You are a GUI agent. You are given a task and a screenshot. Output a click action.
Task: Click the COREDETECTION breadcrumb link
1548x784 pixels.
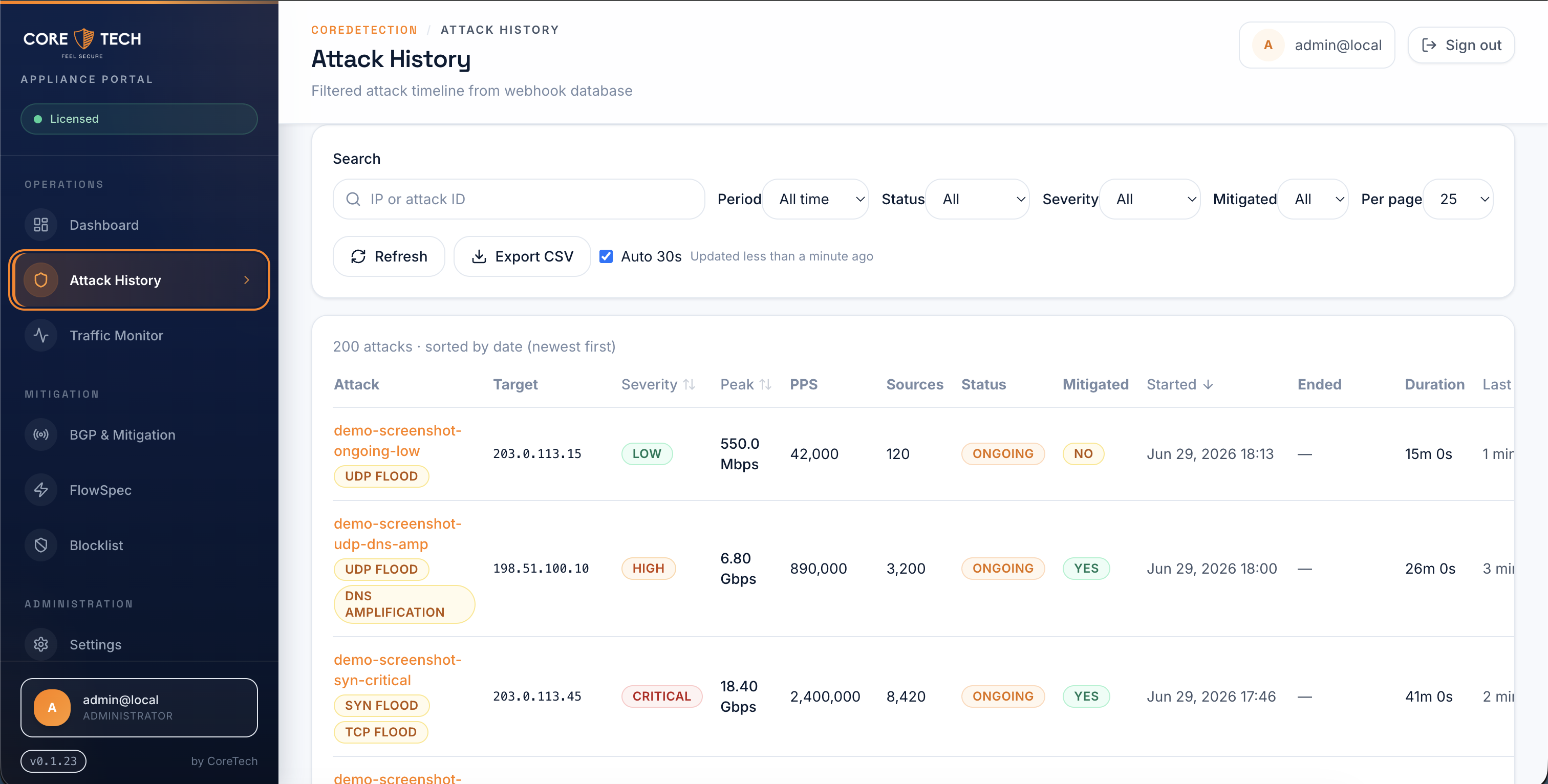point(364,30)
